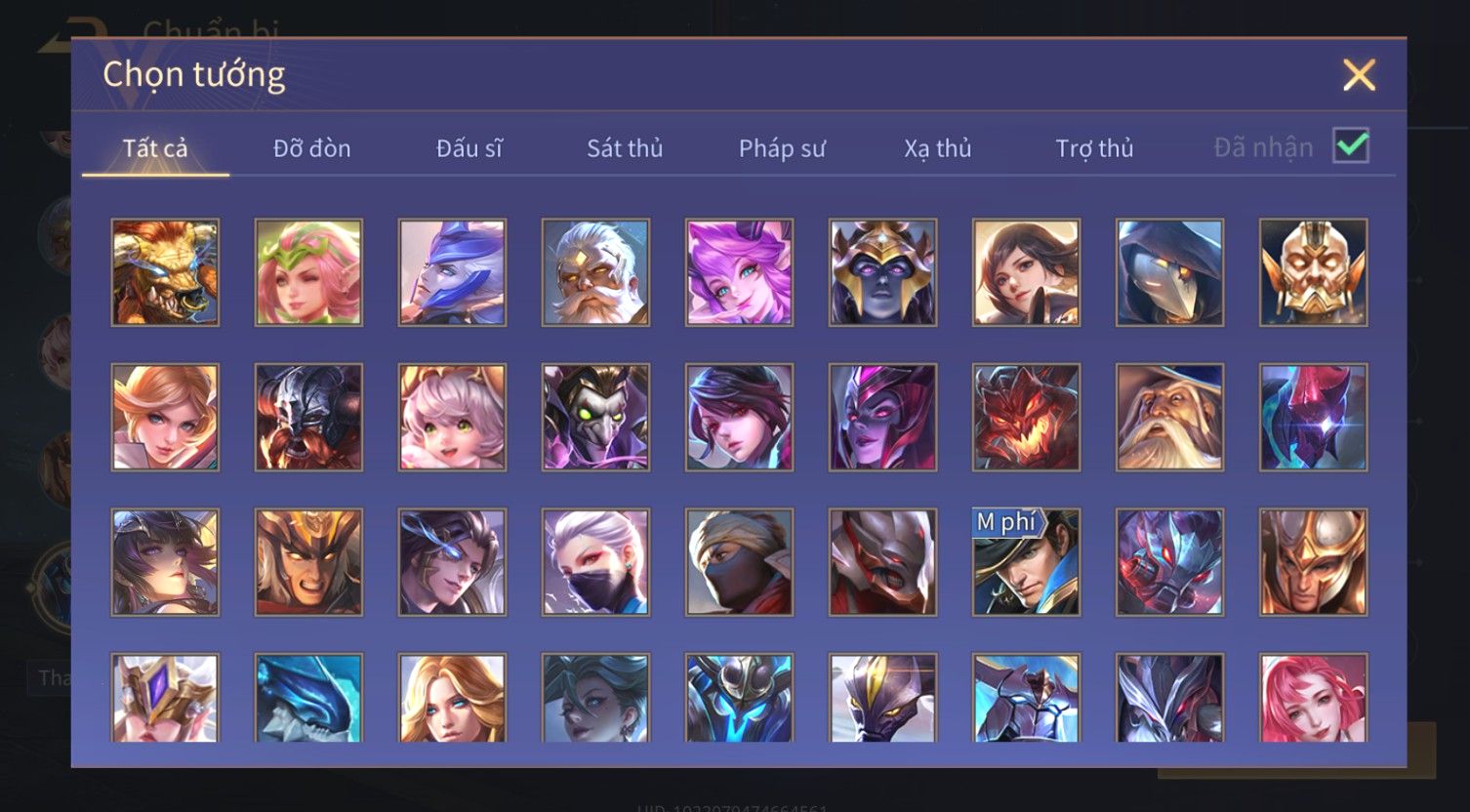This screenshot has width=1470, height=812.
Task: Open the Đấu sĩ tab
Action: (470, 148)
